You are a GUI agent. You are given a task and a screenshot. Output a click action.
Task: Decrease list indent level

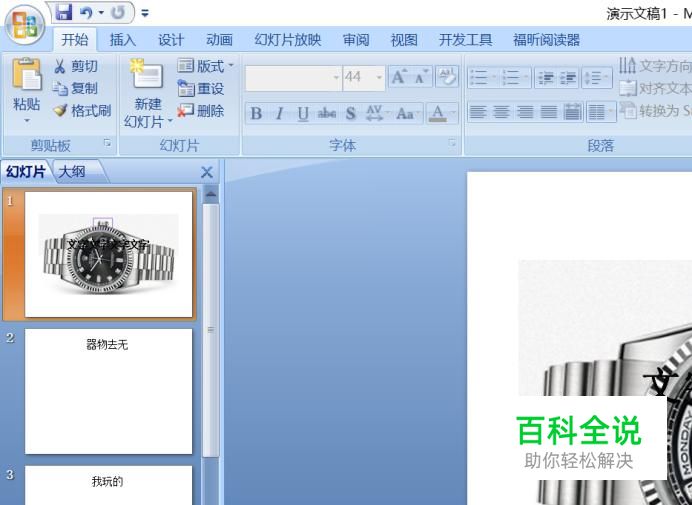[546, 78]
